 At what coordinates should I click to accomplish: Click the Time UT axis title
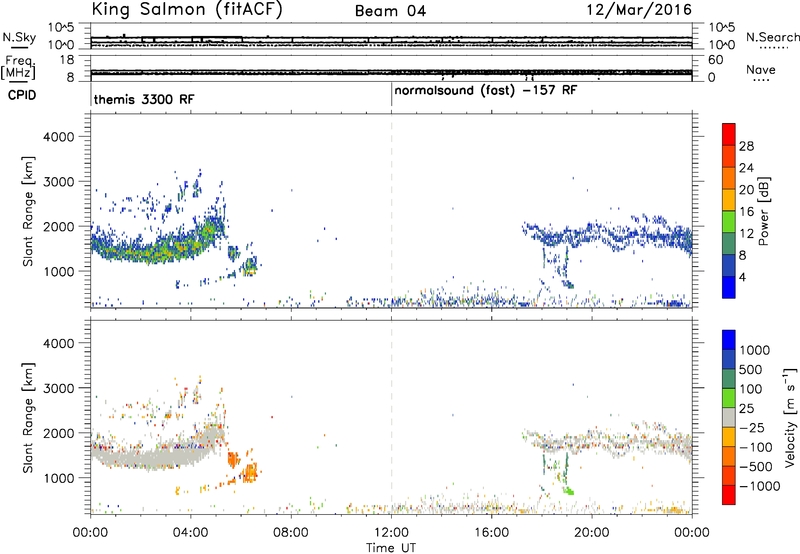(x=391, y=548)
